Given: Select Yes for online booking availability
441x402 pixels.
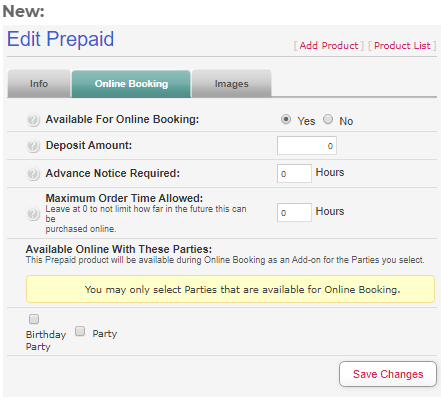Looking at the screenshot, I should 286,119.
